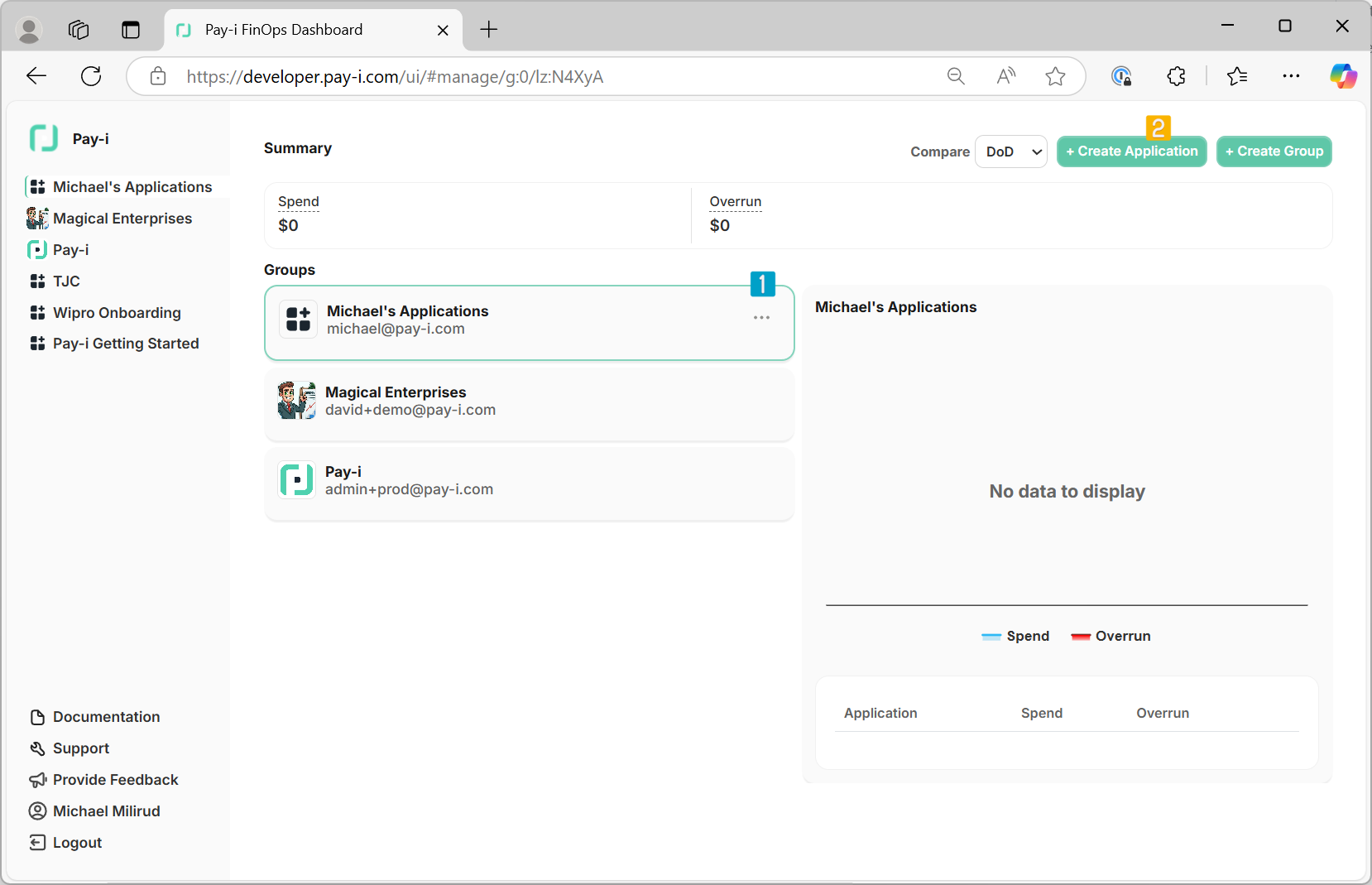Screen dimensions: 1372x885
Task: Click the Pay-i logo icon in sidebar header
Action: click(44, 138)
